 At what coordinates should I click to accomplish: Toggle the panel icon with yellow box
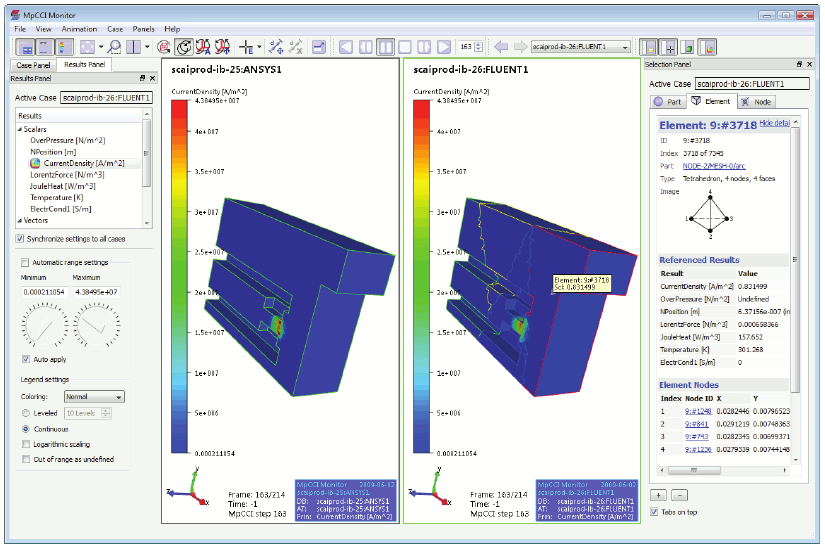(x=650, y=47)
